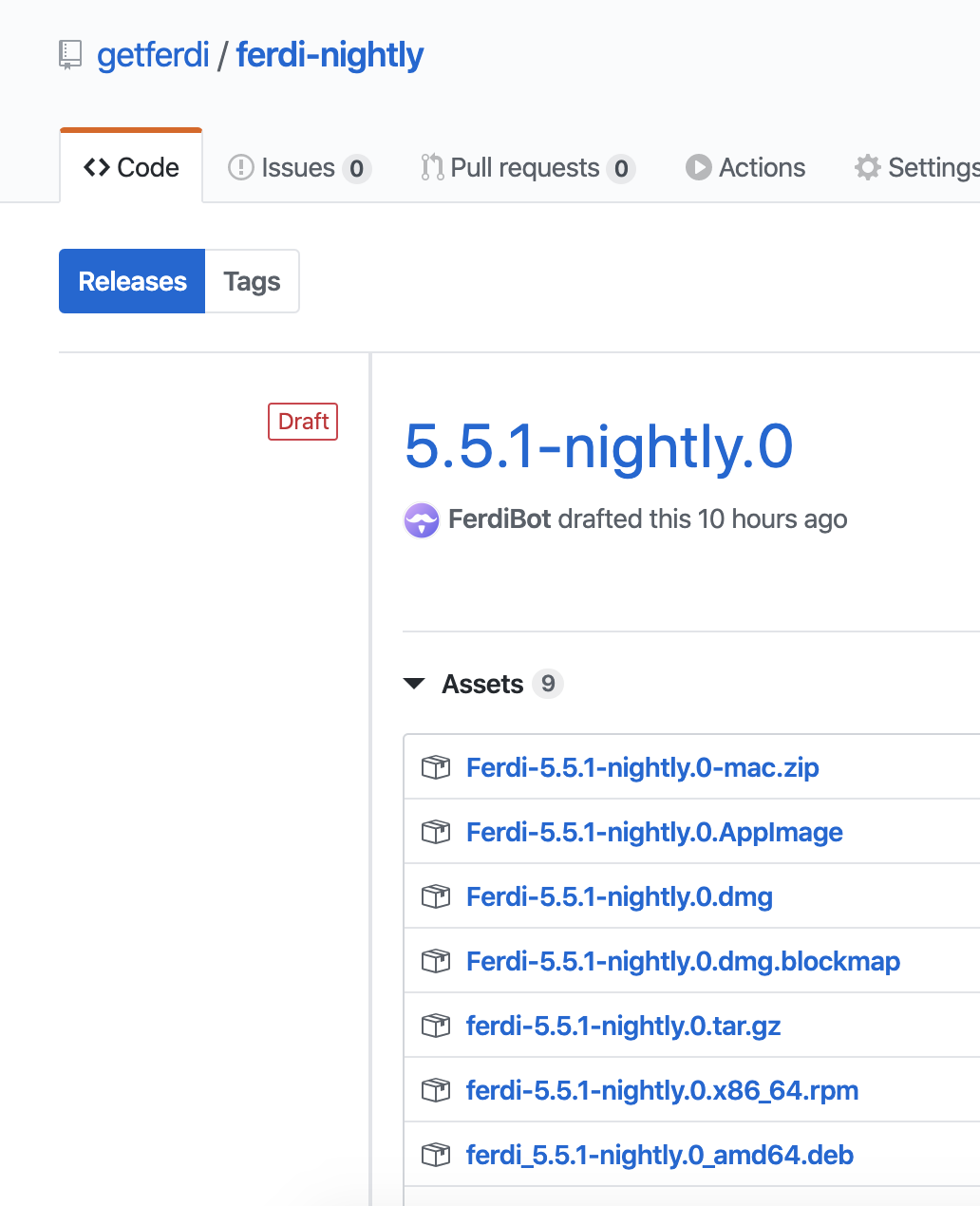The height and width of the screenshot is (1206, 980).
Task: Download Ferdi-5.5.1-nightly.0-mac.zip
Action: tap(643, 767)
